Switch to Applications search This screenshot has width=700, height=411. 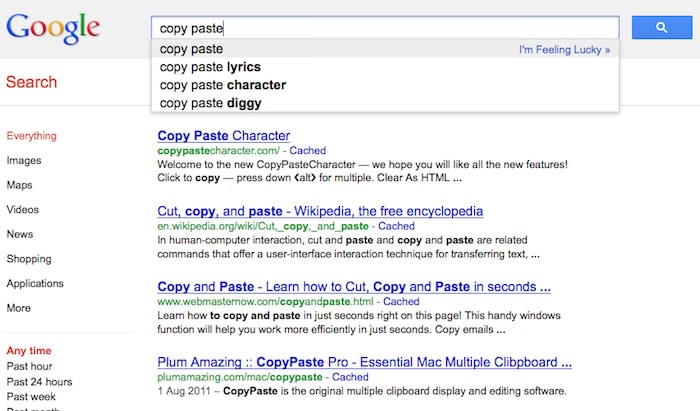(35, 283)
